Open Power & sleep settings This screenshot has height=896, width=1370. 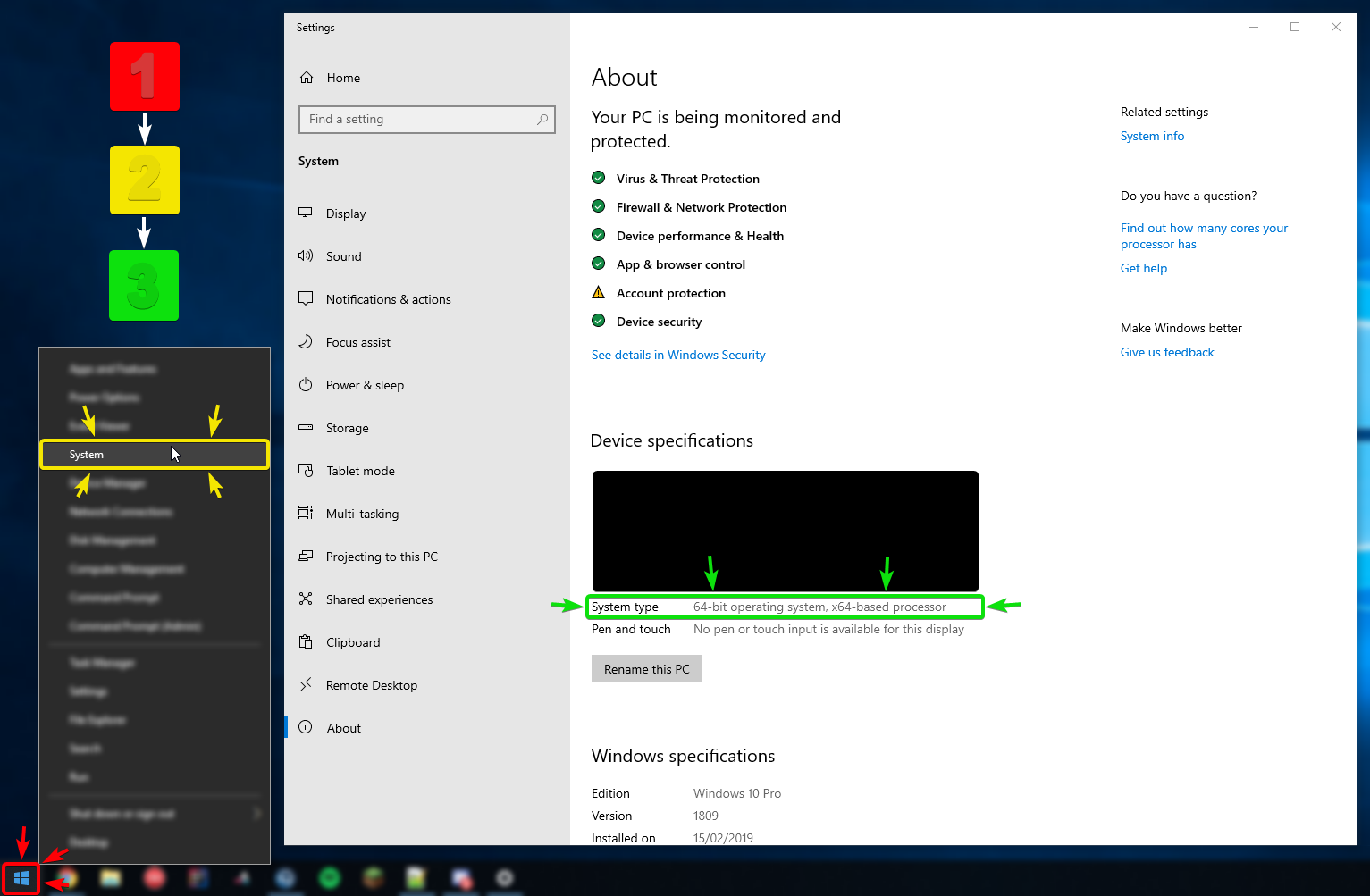click(365, 385)
